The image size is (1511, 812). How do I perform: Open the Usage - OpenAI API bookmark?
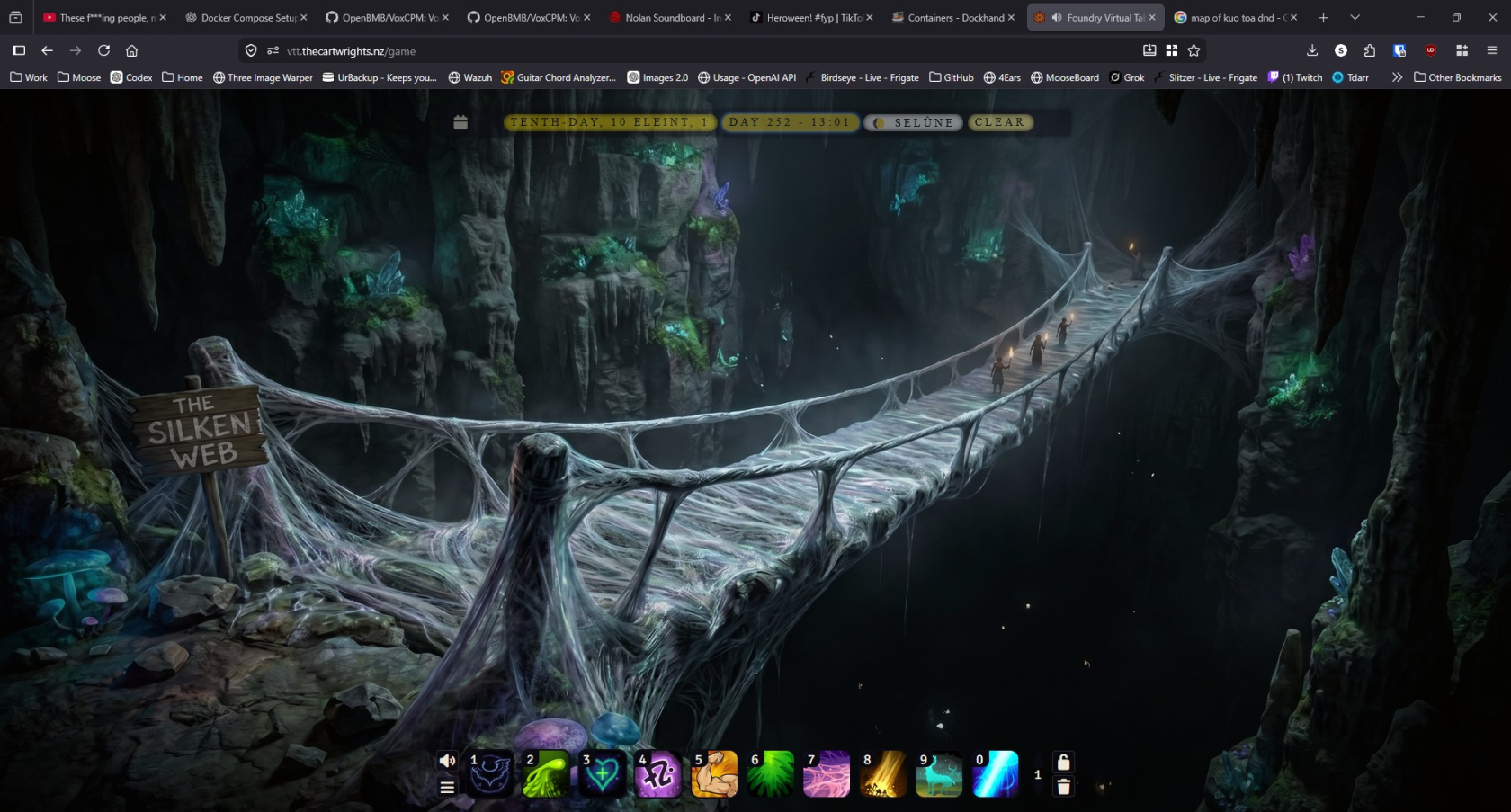[747, 77]
